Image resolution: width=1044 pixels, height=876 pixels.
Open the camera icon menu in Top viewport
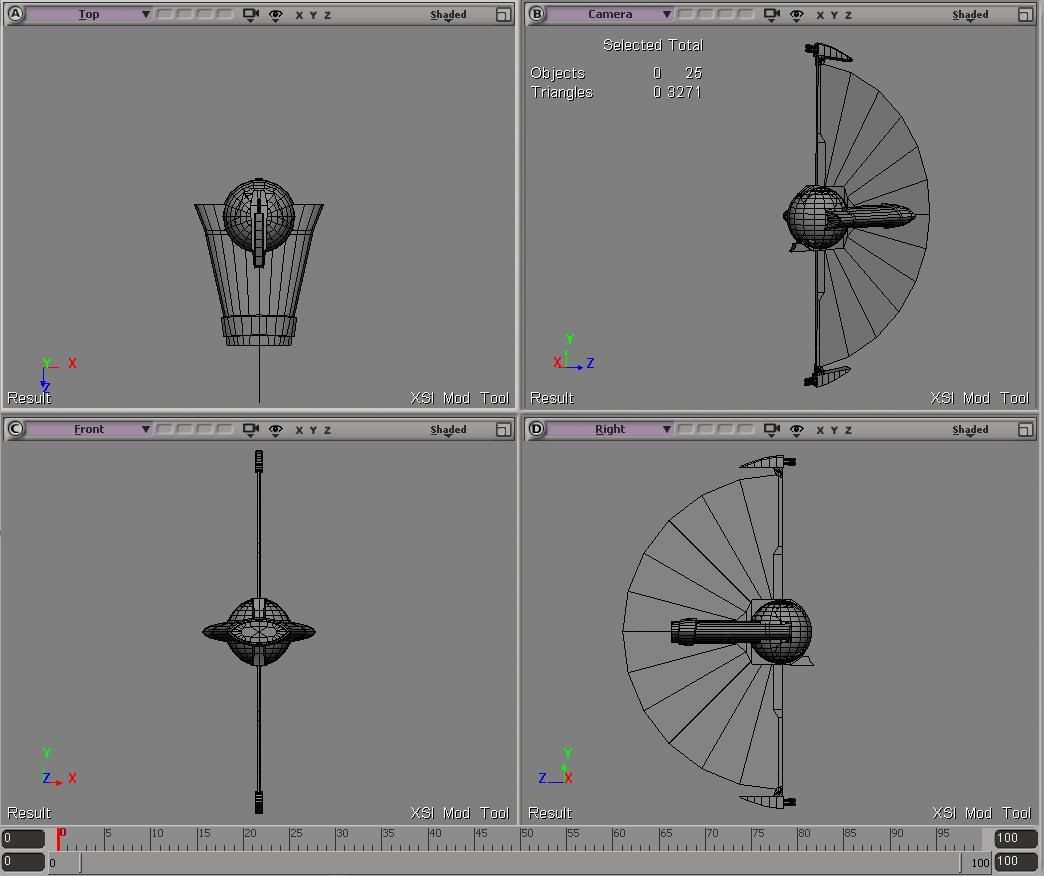tap(251, 15)
